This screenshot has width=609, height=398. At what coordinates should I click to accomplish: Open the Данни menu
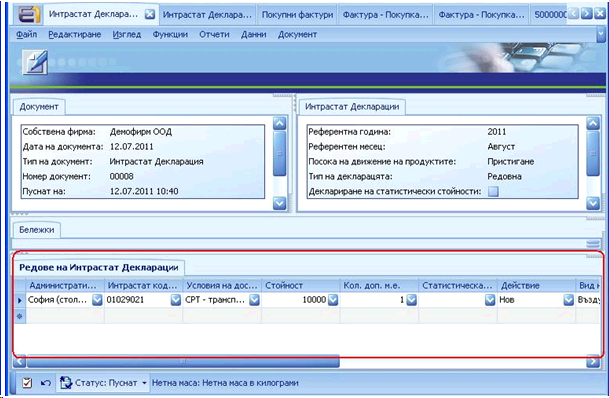click(254, 35)
